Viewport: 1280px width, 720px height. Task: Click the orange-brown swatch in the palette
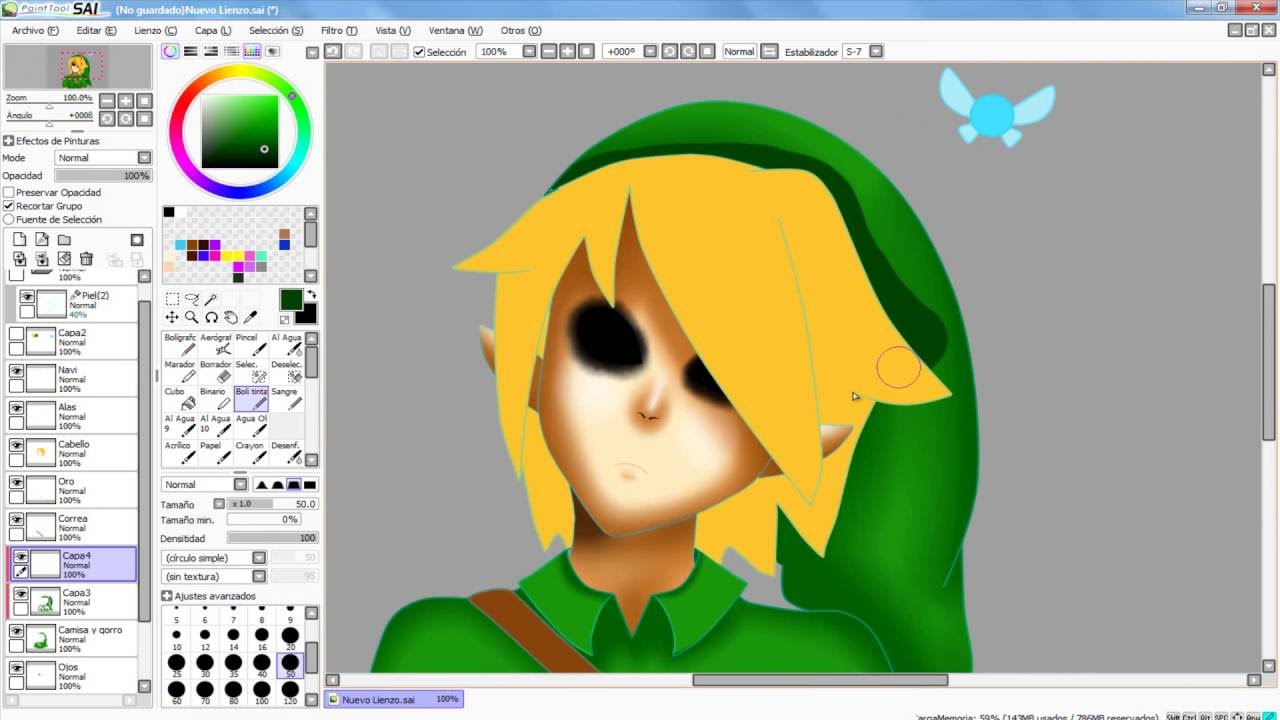coord(285,234)
